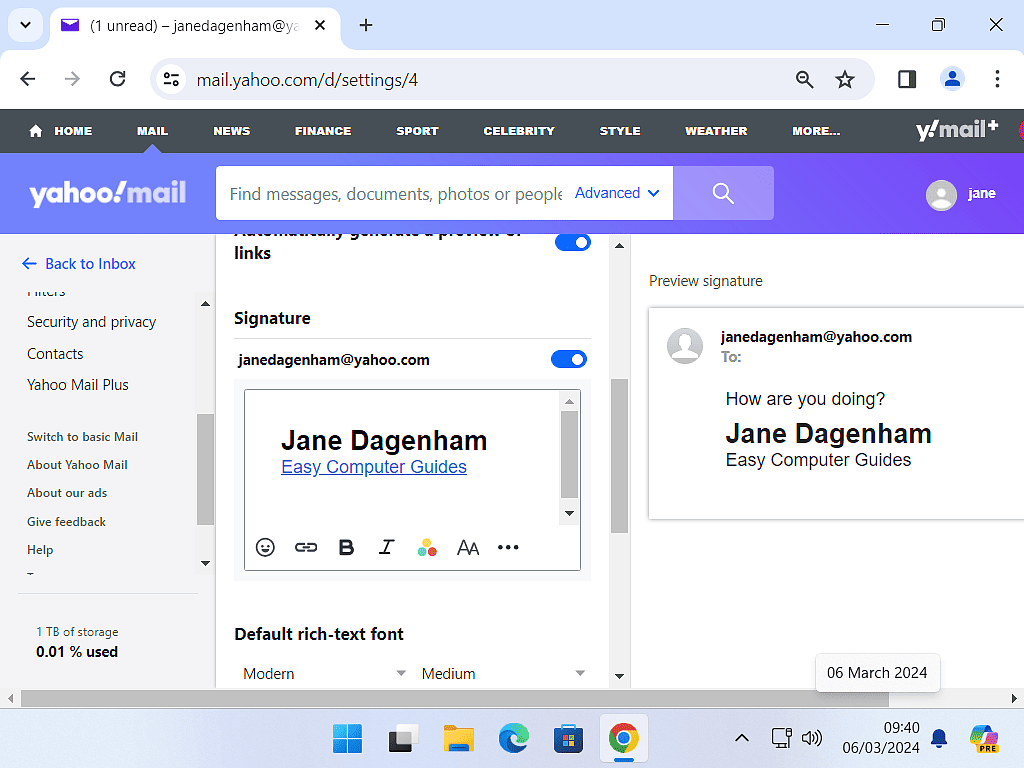Click the Find messages search field
Image resolution: width=1024 pixels, height=768 pixels.
tap(395, 193)
